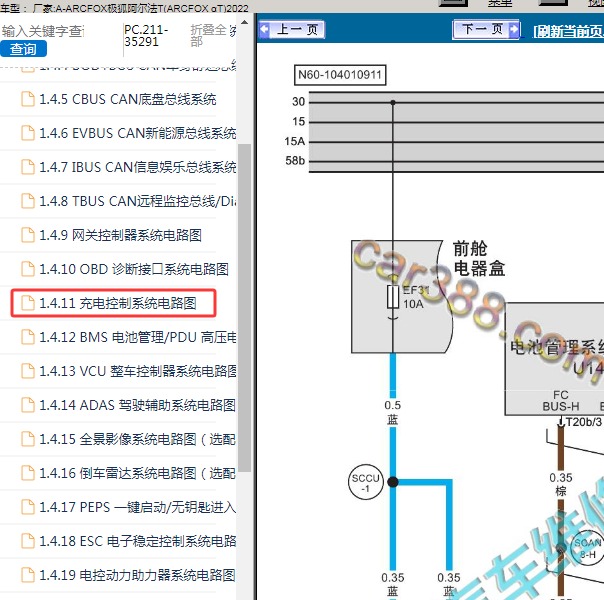Viewport: 604px width, 600px height.
Task: Go to previous page with 上一页 button
Action: [292, 29]
